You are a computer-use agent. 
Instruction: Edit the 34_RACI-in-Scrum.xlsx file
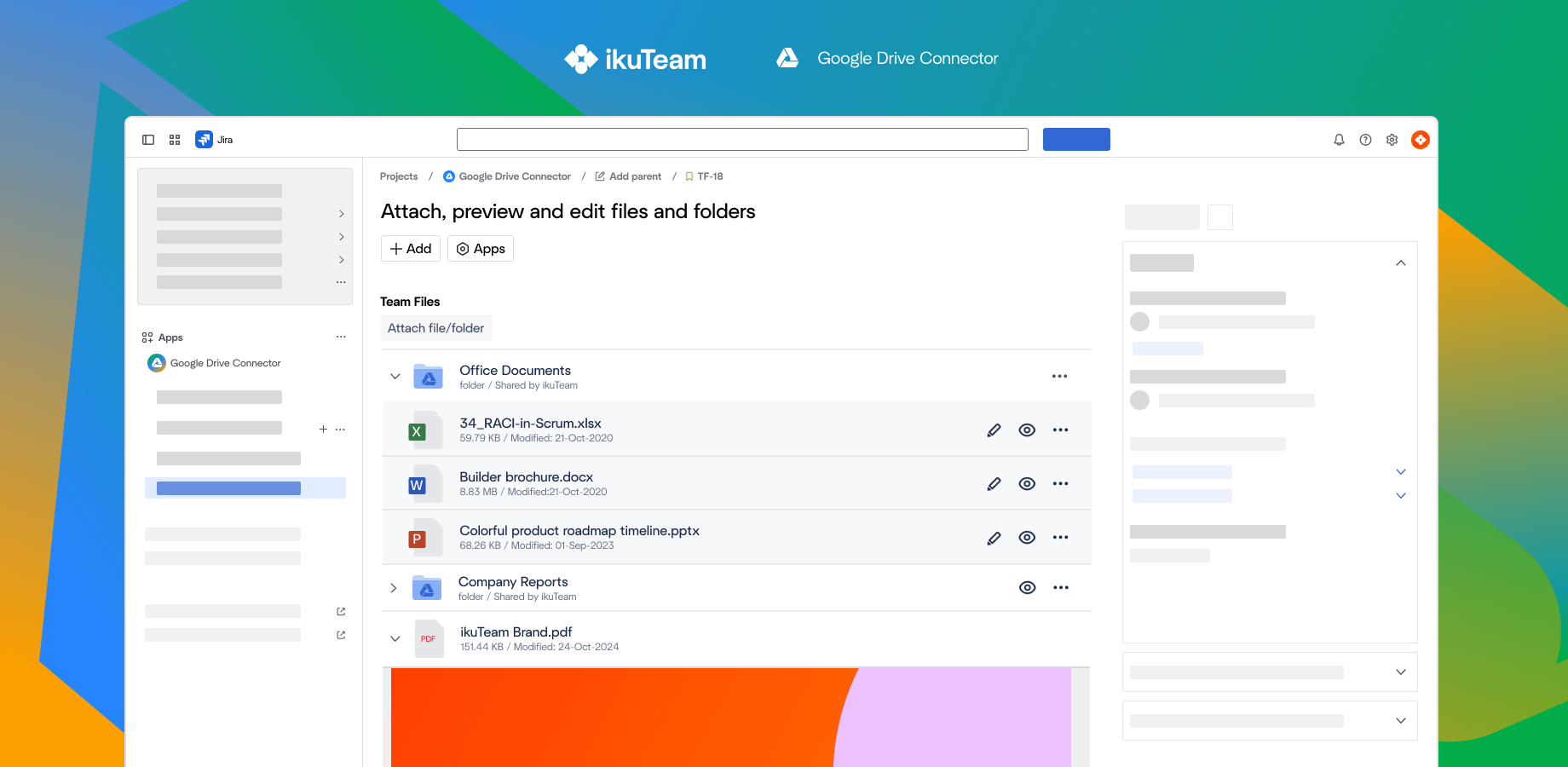(994, 430)
